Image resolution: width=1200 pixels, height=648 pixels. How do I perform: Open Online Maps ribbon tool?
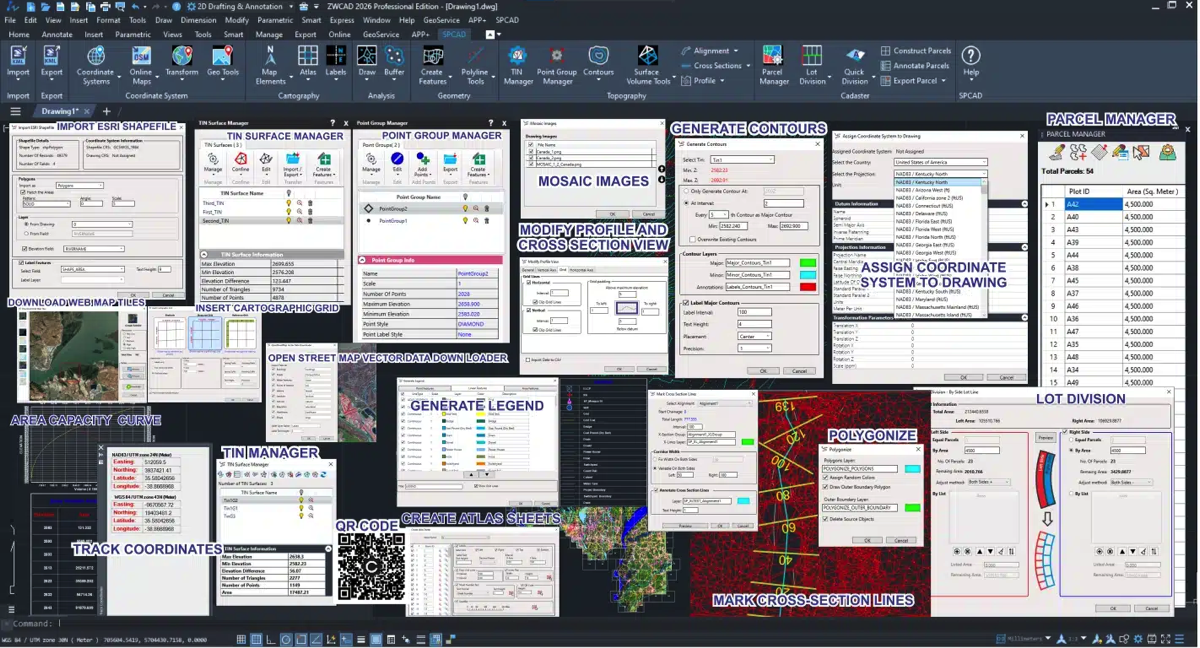pos(141,63)
